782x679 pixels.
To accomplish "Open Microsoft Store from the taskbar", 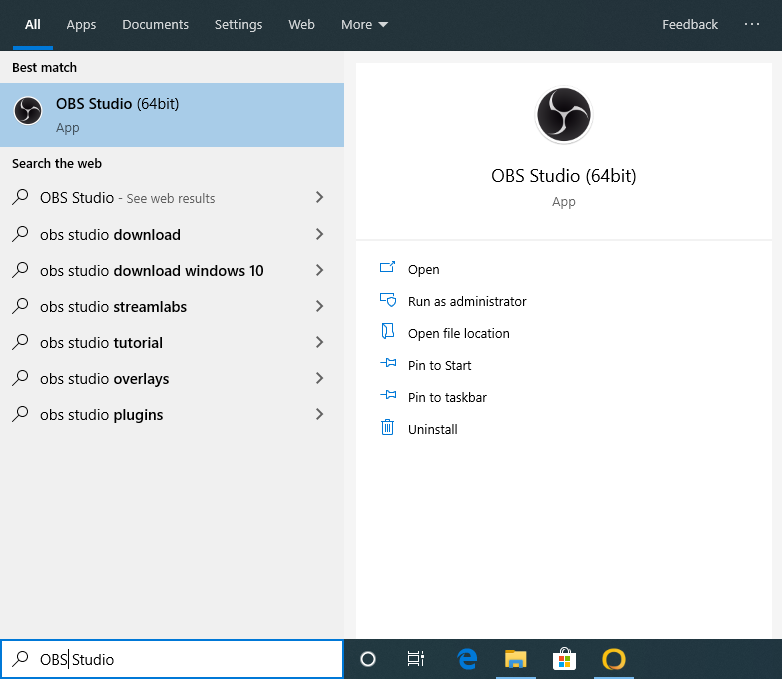I will [565, 659].
